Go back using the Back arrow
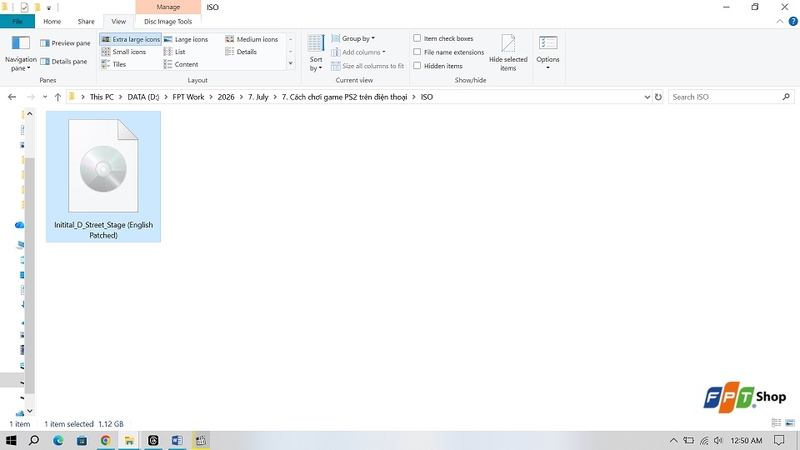 click(12, 97)
